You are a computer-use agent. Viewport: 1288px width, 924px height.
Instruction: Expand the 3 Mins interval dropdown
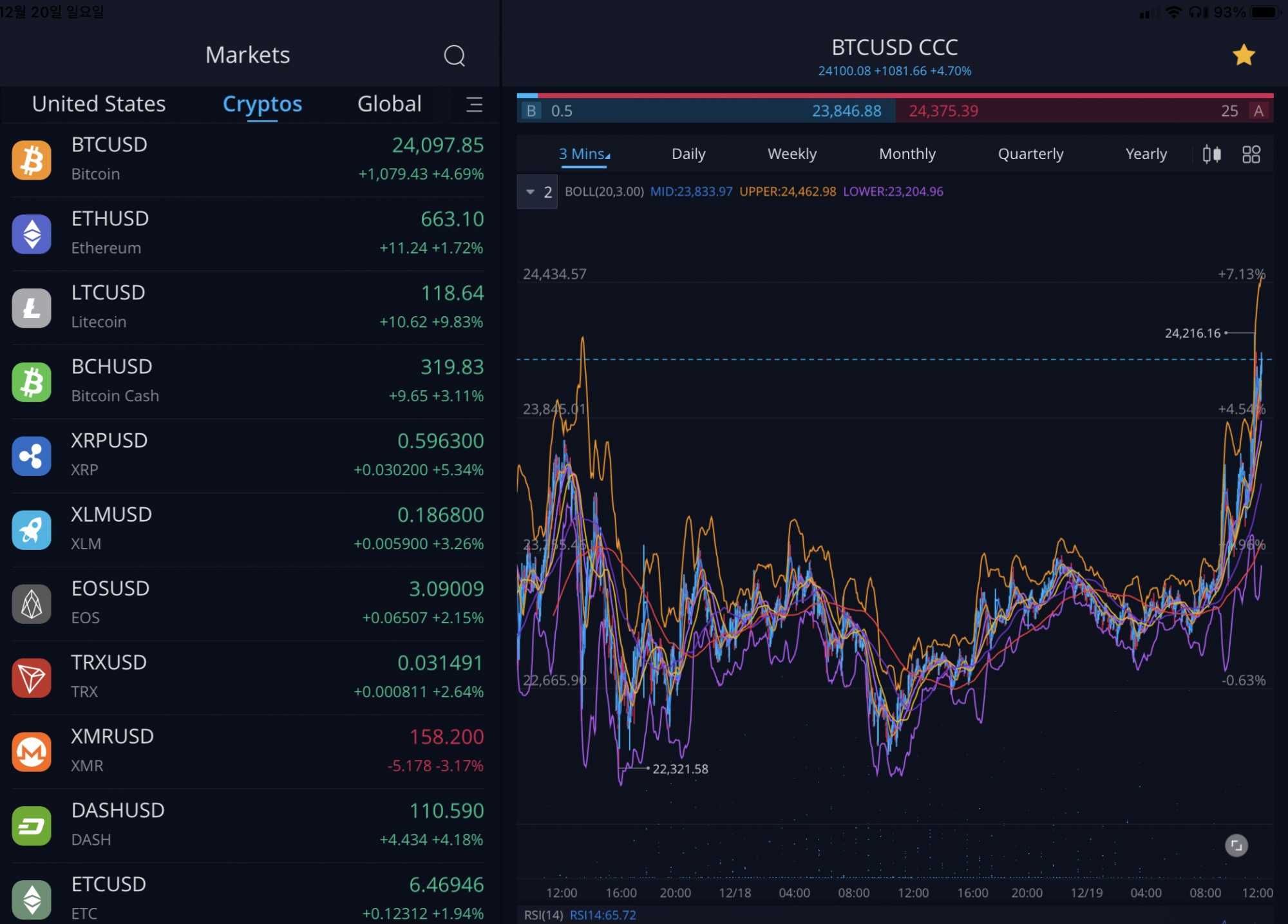point(584,155)
